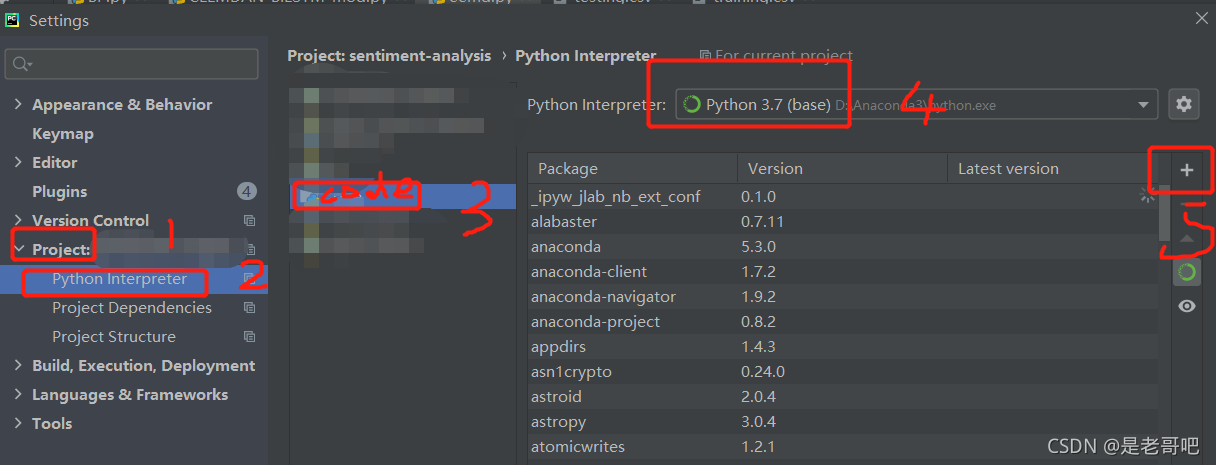This screenshot has height=465, width=1216.
Task: Expand Languages & Frameworks section
Action: (18, 395)
